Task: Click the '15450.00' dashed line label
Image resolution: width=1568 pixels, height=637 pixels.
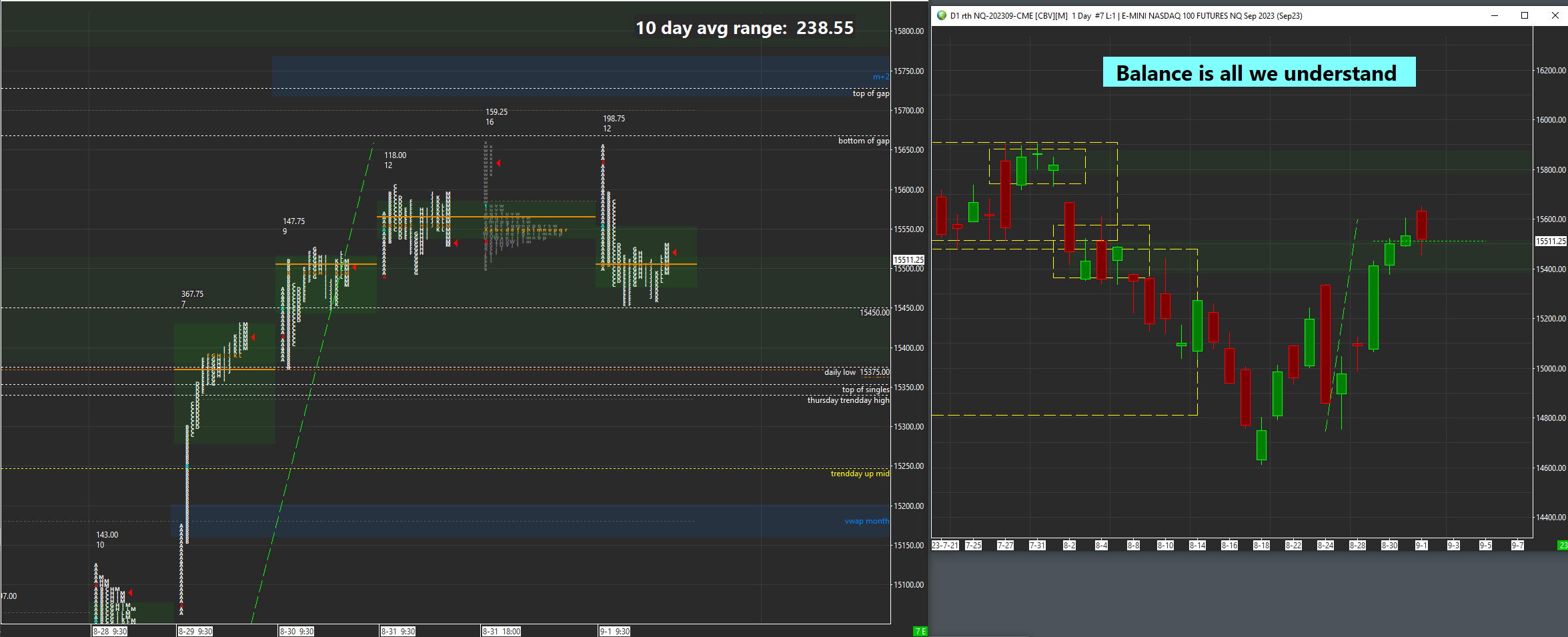Action: tap(874, 312)
